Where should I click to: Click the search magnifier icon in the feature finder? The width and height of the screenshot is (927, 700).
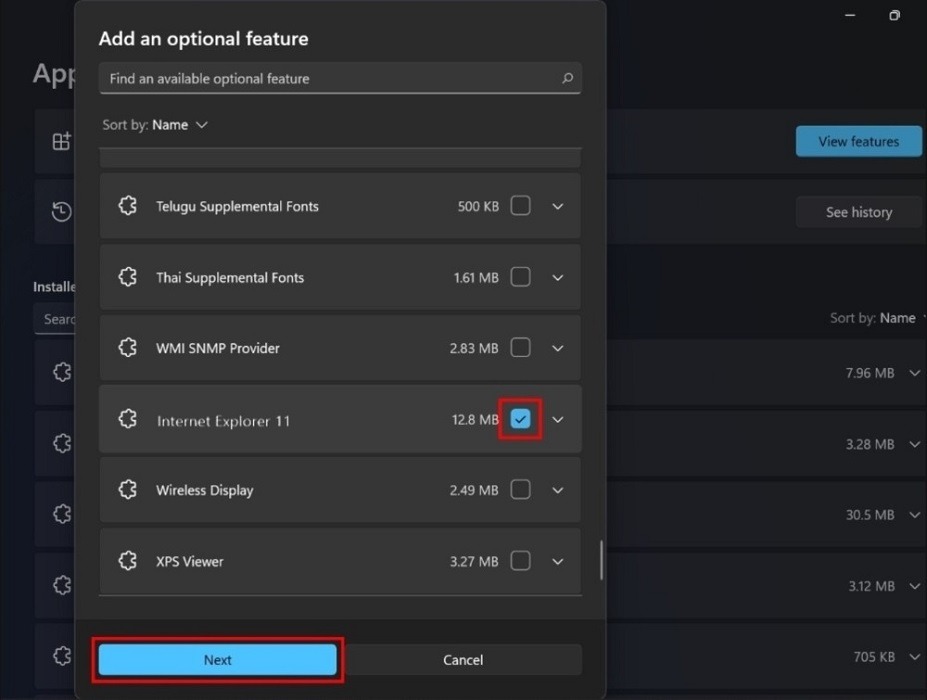566,78
